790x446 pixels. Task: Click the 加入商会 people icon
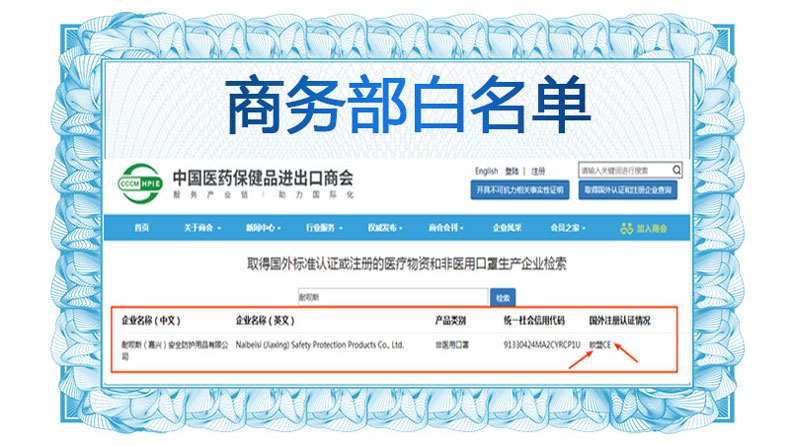[627, 228]
